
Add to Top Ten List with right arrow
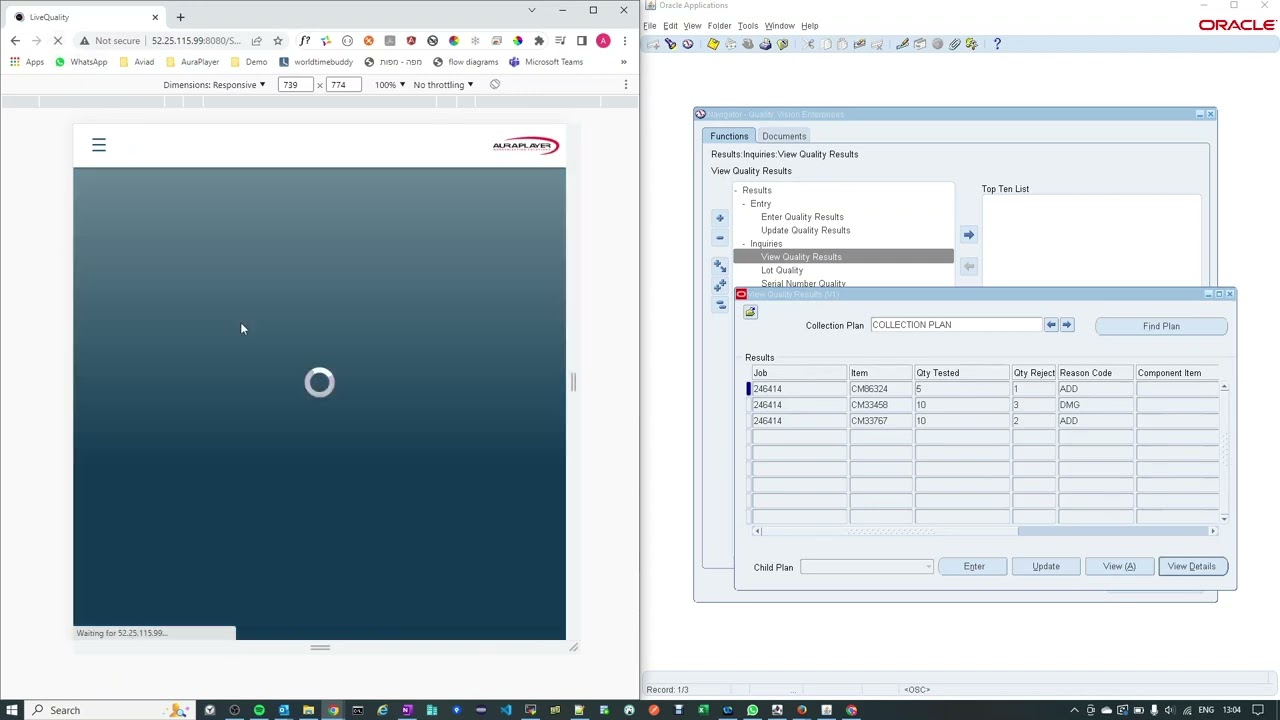[968, 235]
